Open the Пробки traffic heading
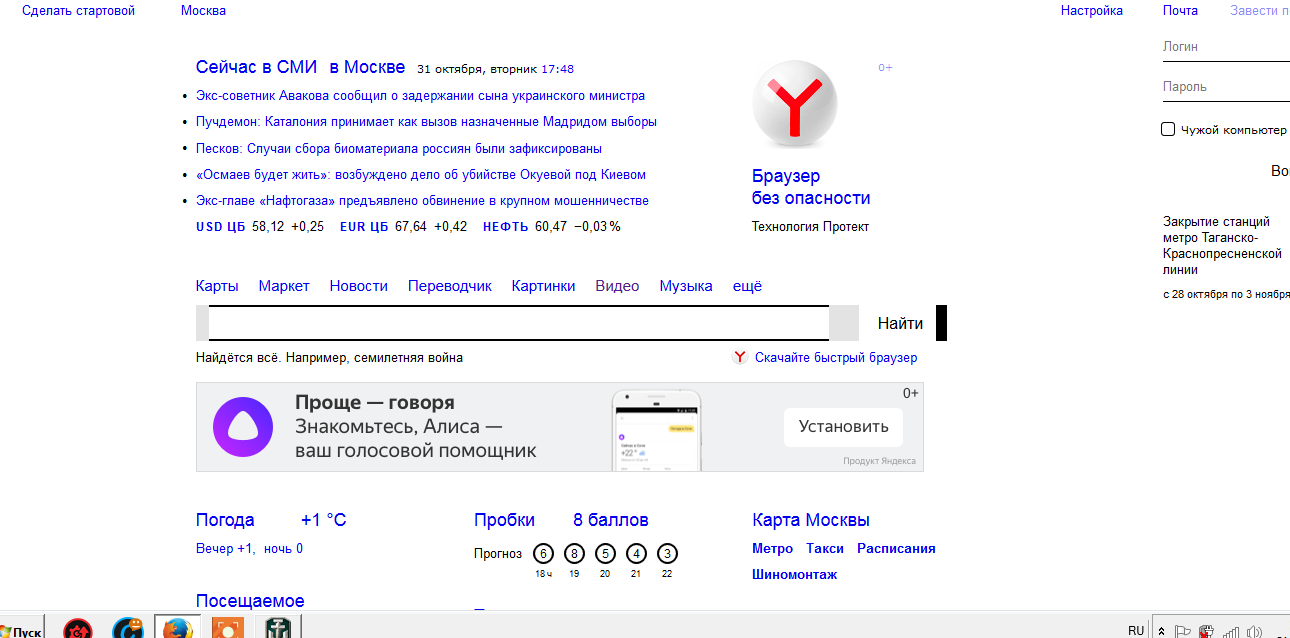This screenshot has width=1290, height=638. pos(504,520)
